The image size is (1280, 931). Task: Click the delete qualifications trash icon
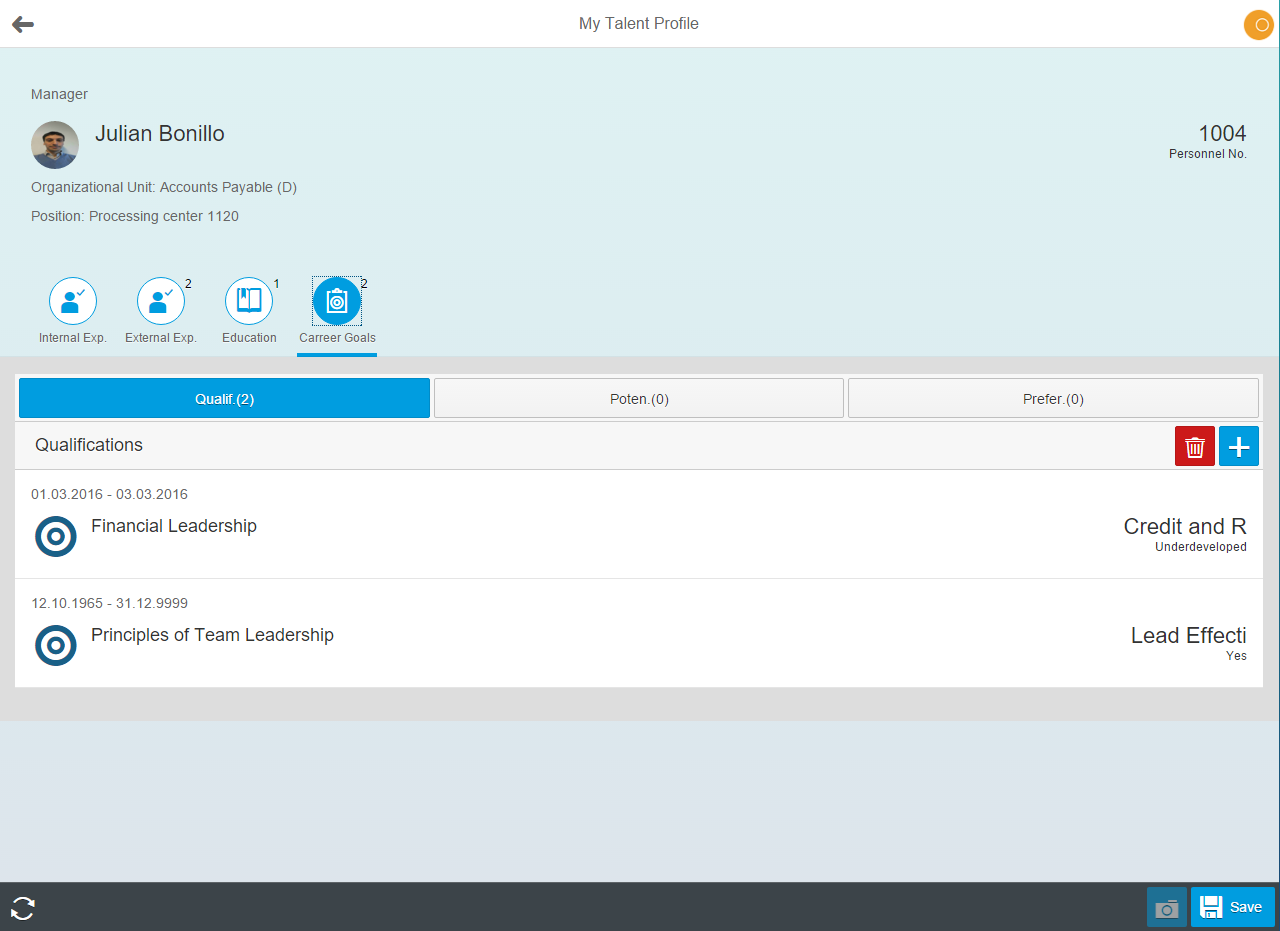click(1194, 446)
